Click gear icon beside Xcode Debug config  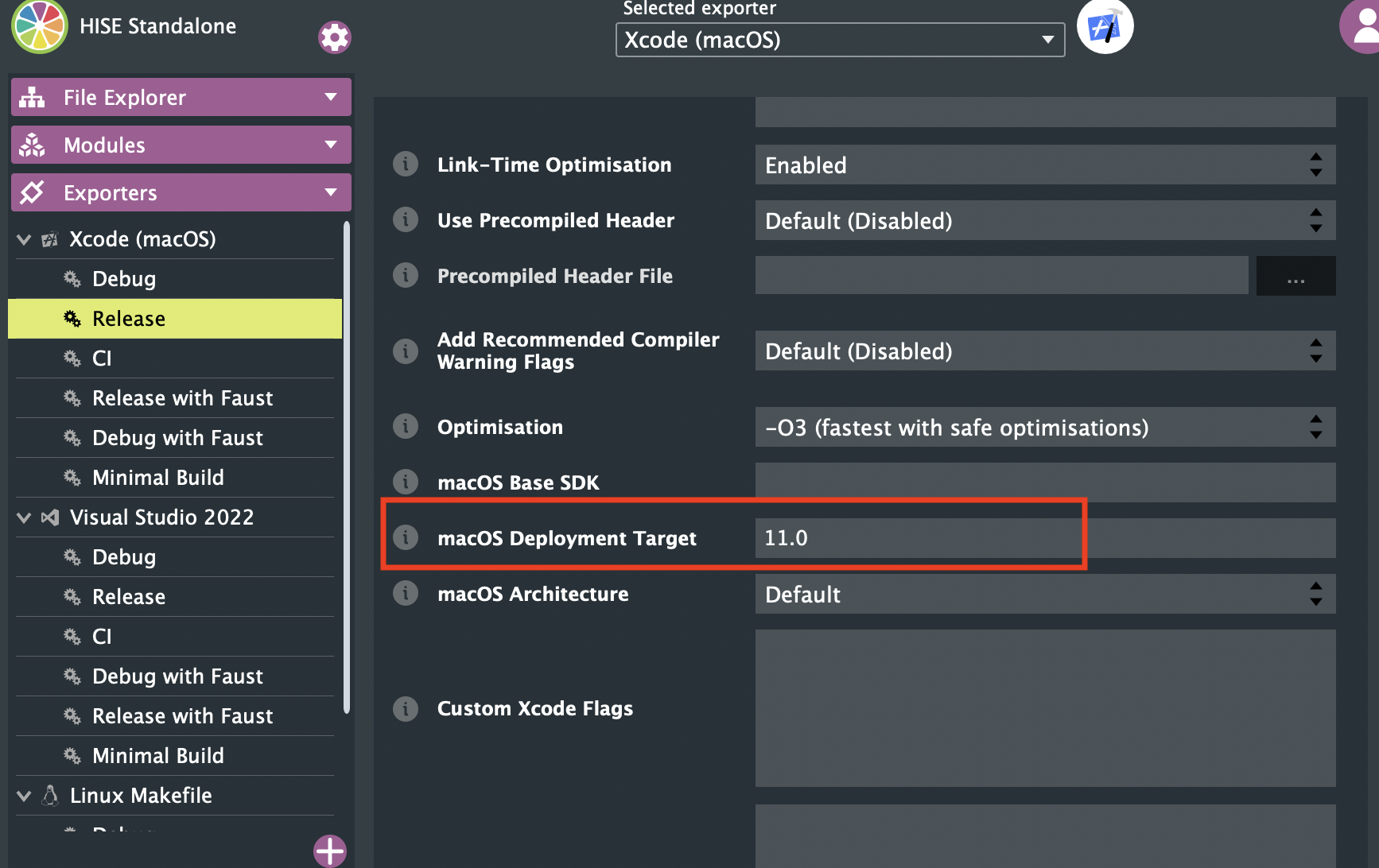coord(72,278)
